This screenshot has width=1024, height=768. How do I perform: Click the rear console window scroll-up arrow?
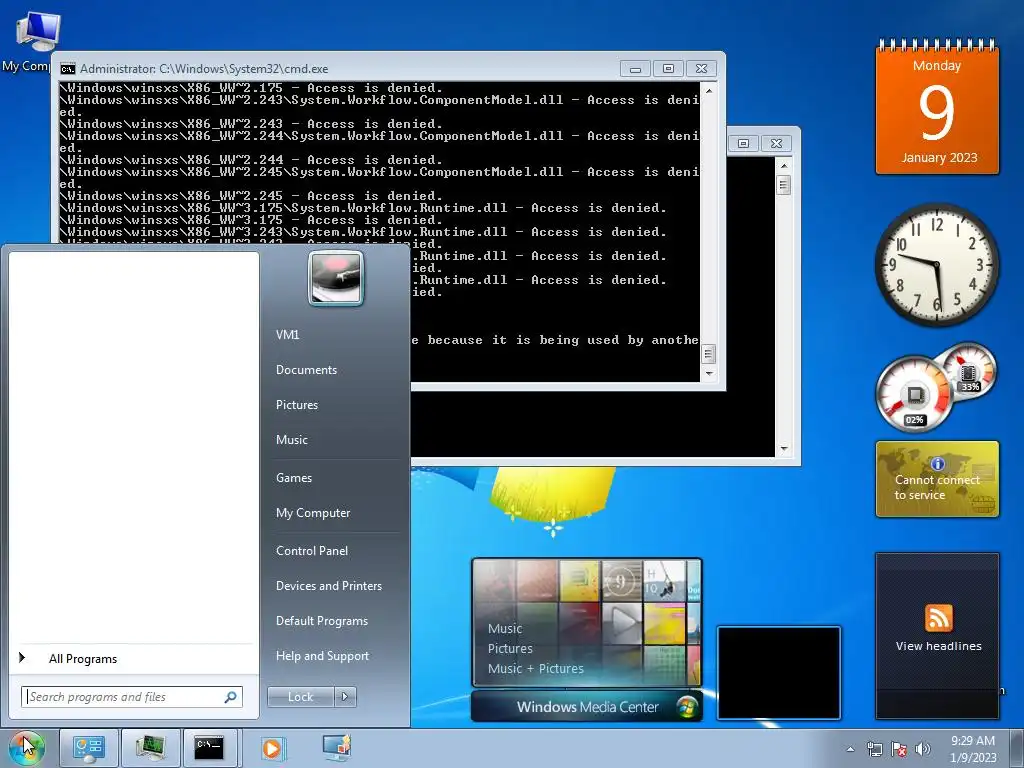[784, 166]
